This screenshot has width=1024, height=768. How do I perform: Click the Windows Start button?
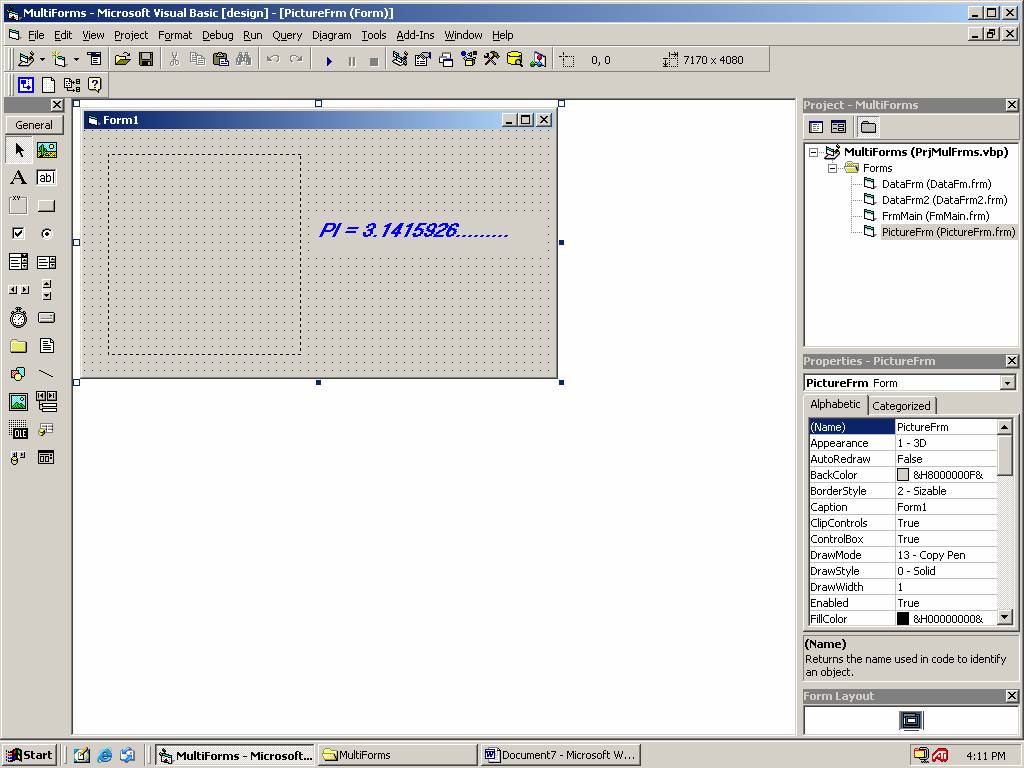click(x=28, y=755)
